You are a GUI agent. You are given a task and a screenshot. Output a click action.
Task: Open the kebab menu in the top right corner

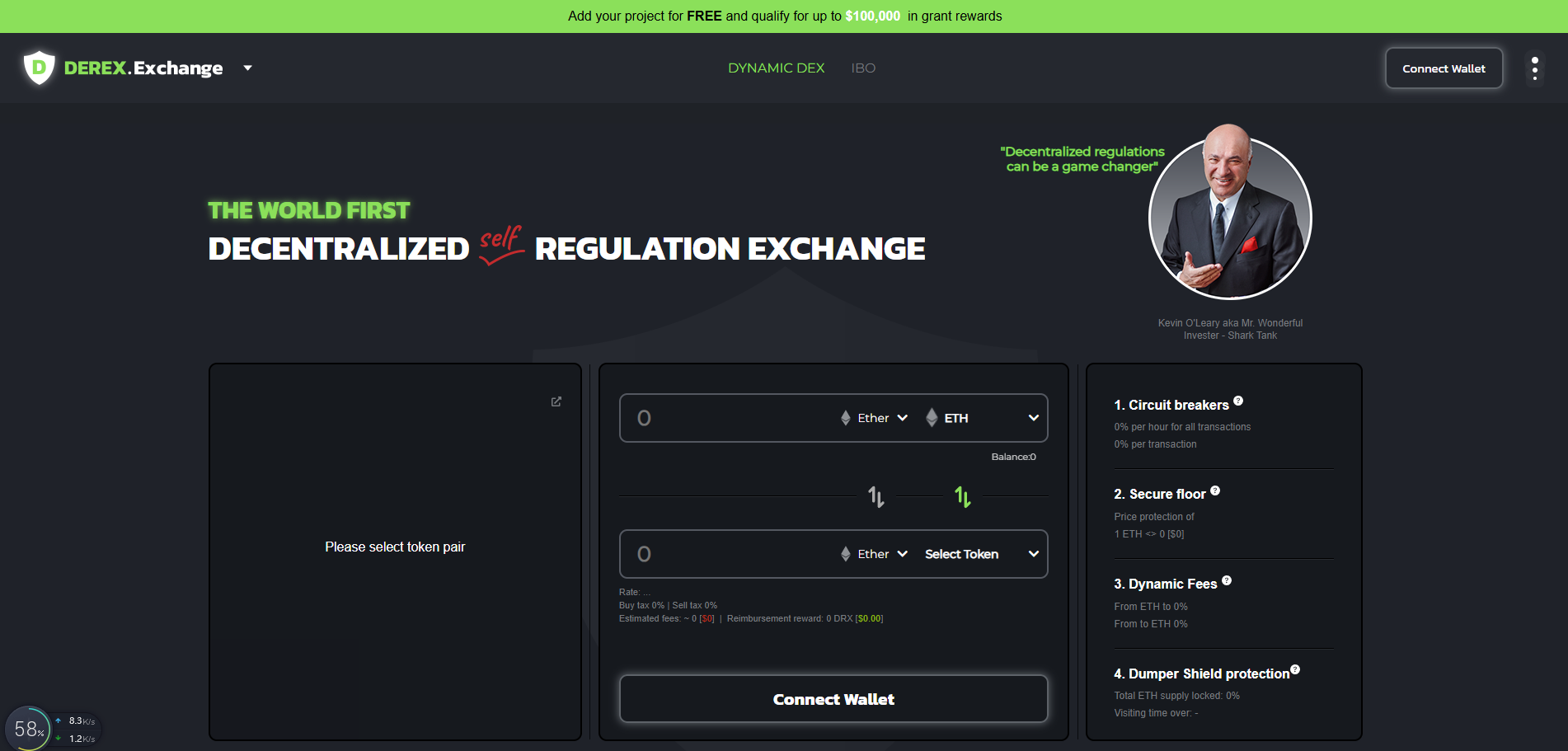pyautogui.click(x=1534, y=68)
